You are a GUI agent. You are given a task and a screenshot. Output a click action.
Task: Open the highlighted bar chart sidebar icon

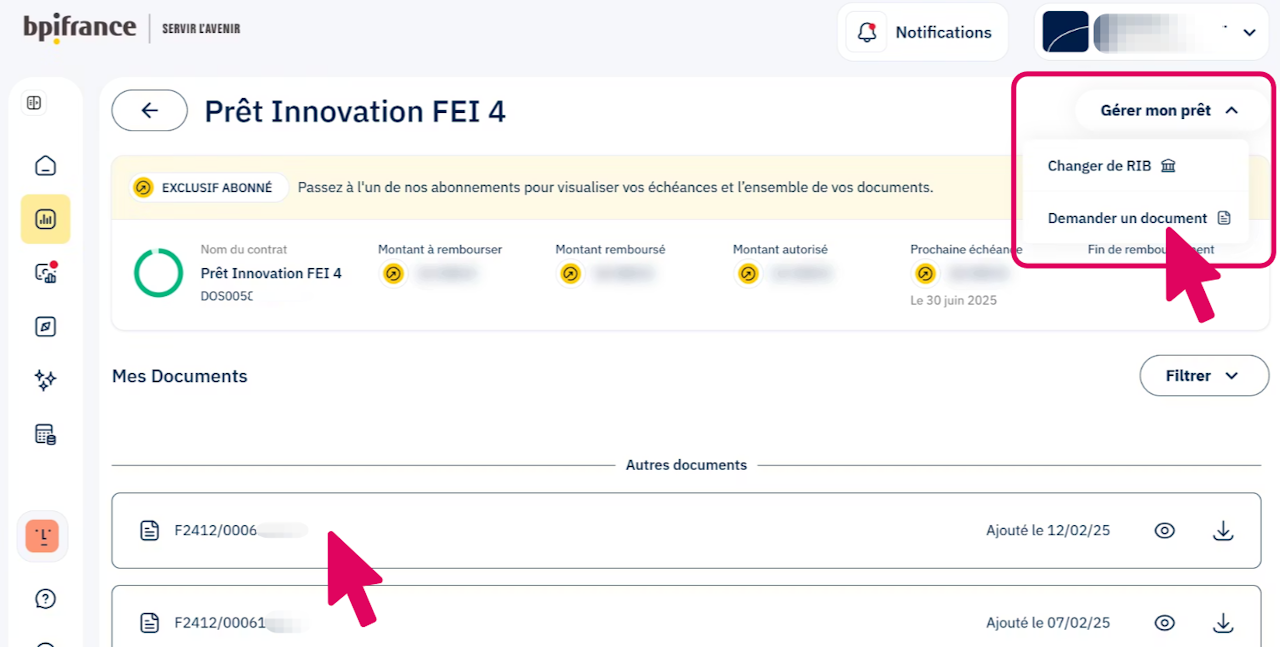point(45,219)
